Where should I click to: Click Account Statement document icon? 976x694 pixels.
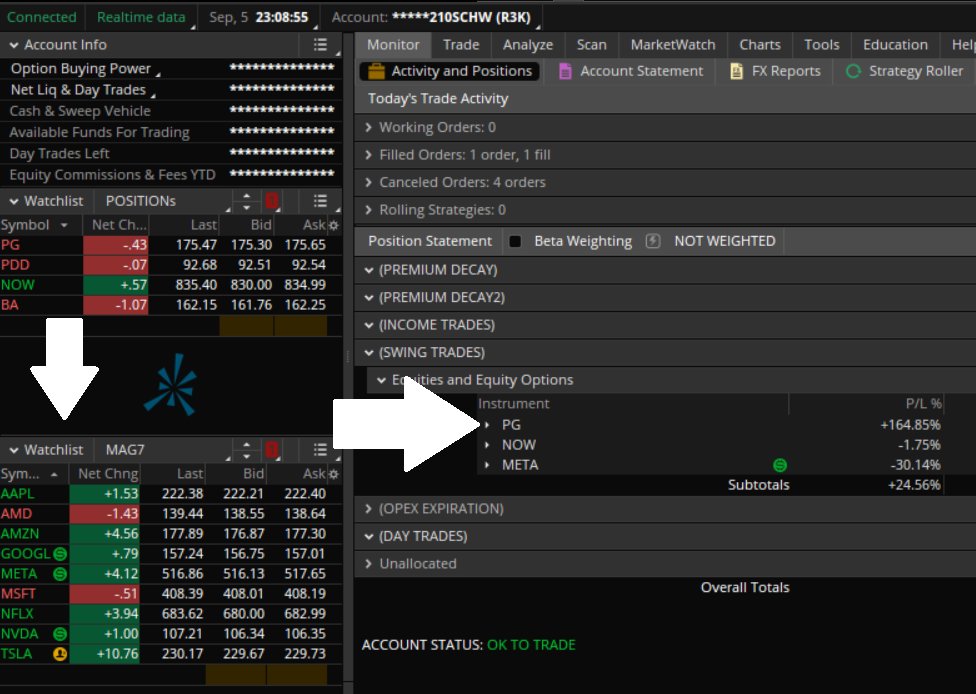click(x=565, y=72)
